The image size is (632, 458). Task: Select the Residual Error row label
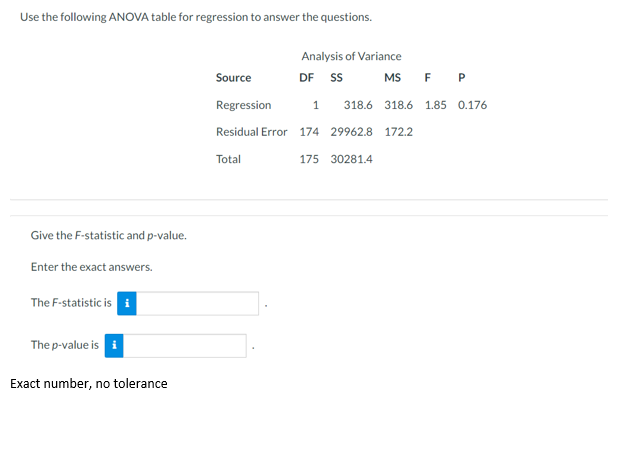tap(252, 132)
